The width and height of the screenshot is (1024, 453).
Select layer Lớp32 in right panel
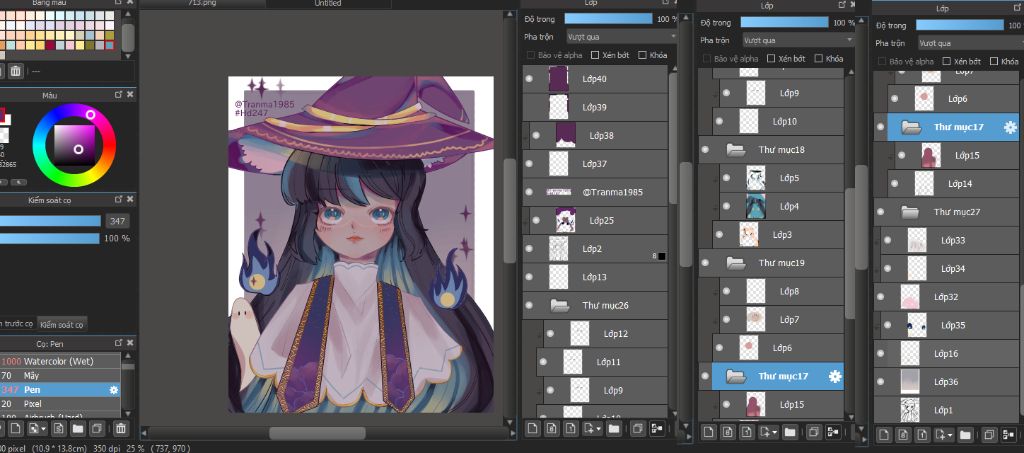click(946, 296)
